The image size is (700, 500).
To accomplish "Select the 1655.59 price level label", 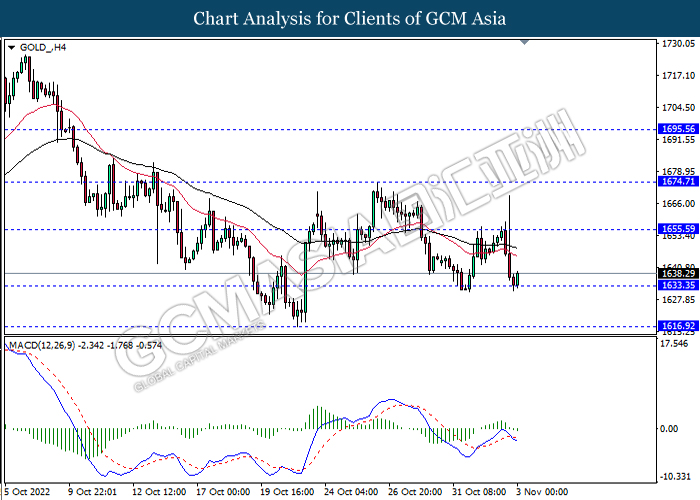I will point(678,229).
